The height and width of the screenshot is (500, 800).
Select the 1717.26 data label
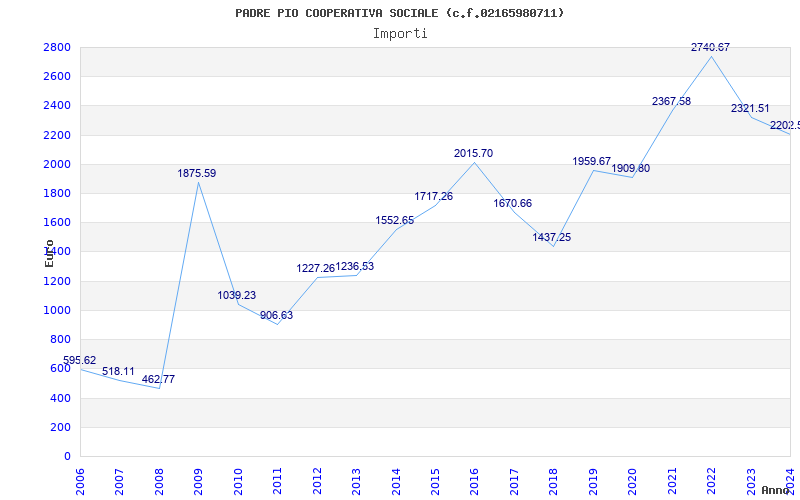(434, 196)
